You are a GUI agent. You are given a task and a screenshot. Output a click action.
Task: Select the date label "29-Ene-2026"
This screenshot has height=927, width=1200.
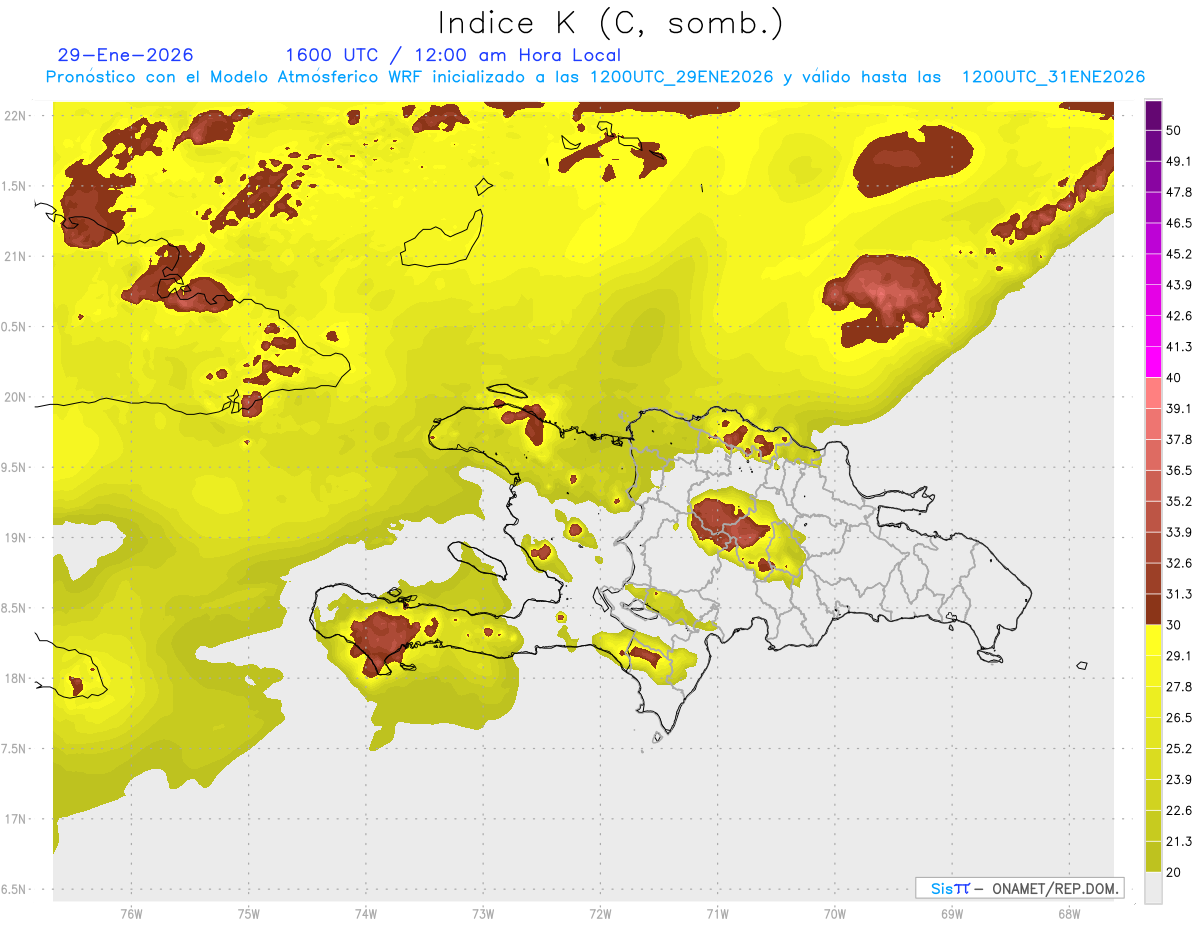pos(126,55)
